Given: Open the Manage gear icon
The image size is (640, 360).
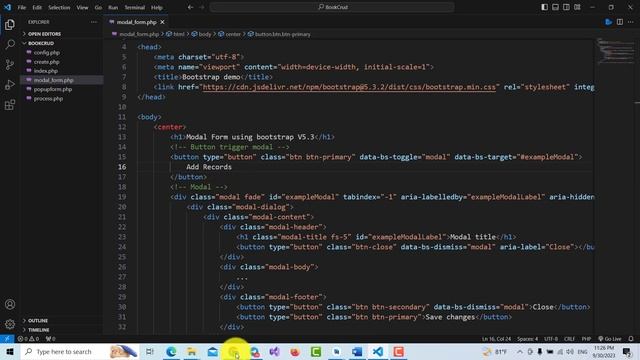Looking at the screenshot, I should click(x=10, y=324).
